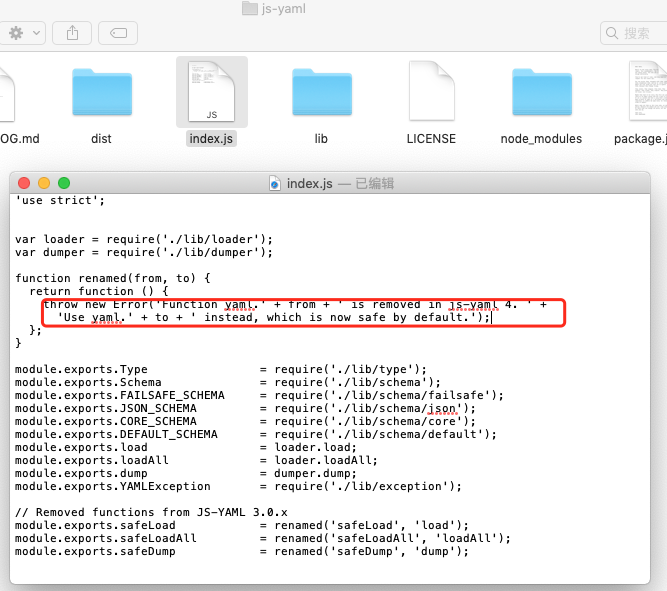Click the lib folder name label

(321, 139)
